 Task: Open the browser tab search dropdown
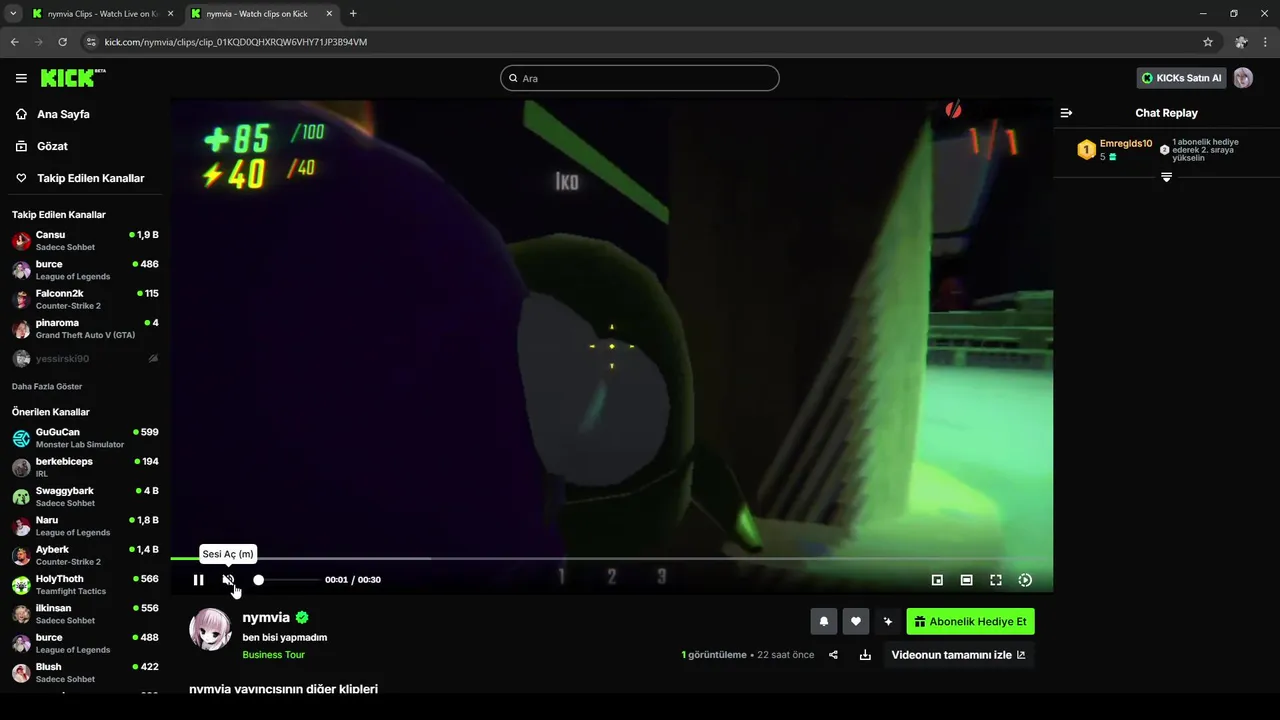point(12,14)
